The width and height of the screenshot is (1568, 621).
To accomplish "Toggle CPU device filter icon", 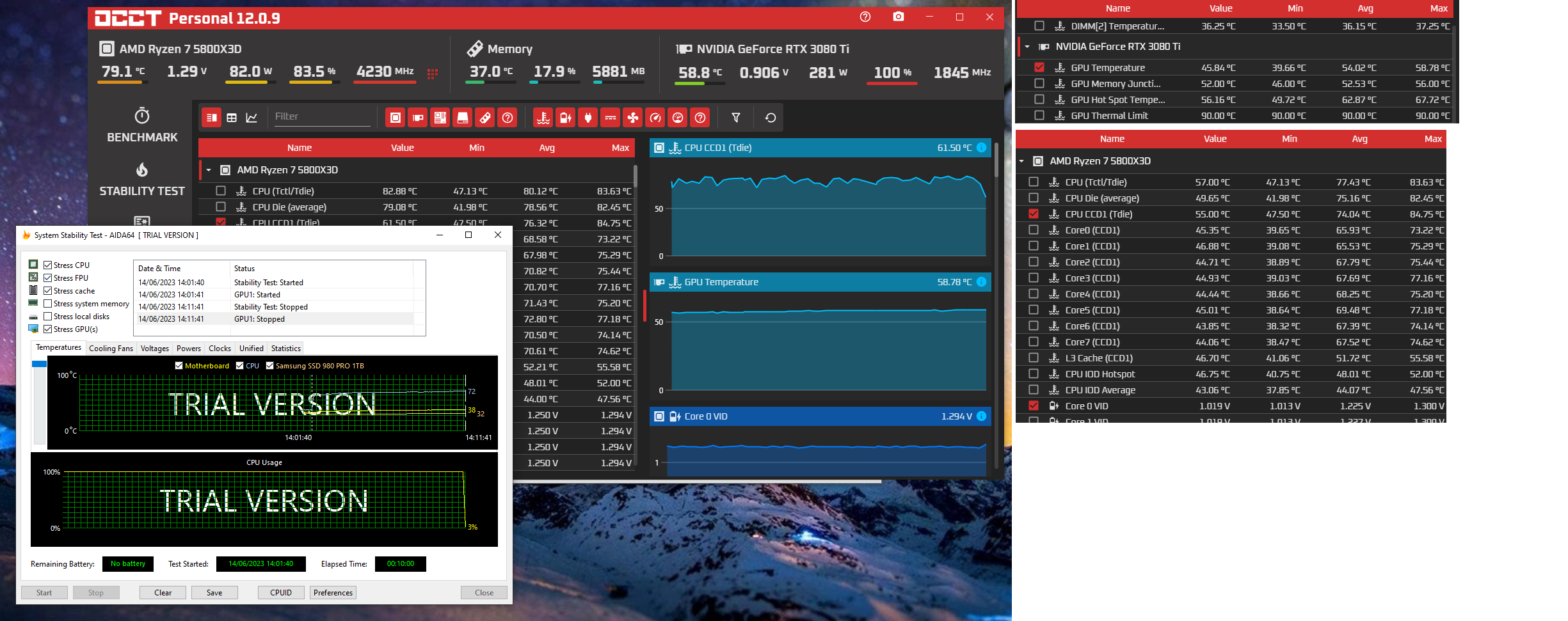I will coord(396,118).
